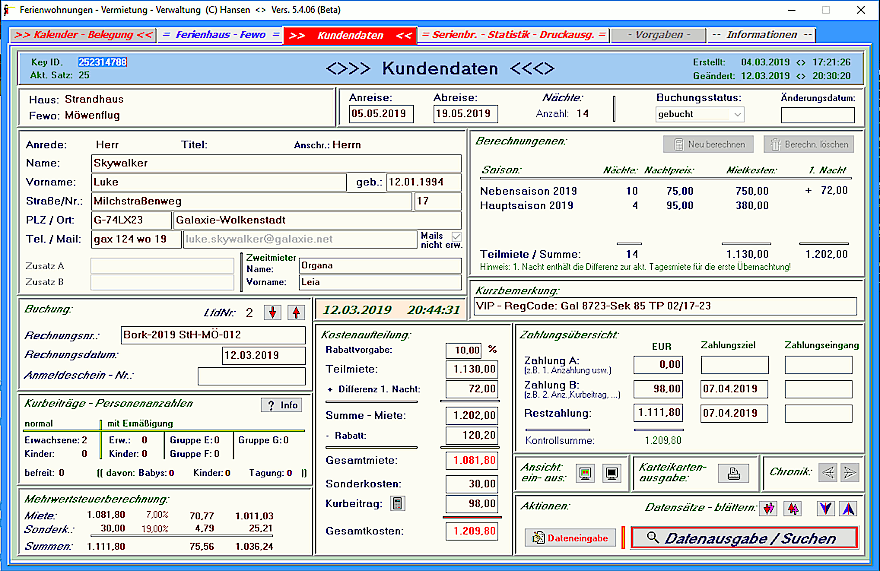Click the black Ansicht view-off monitor icon

pos(611,473)
